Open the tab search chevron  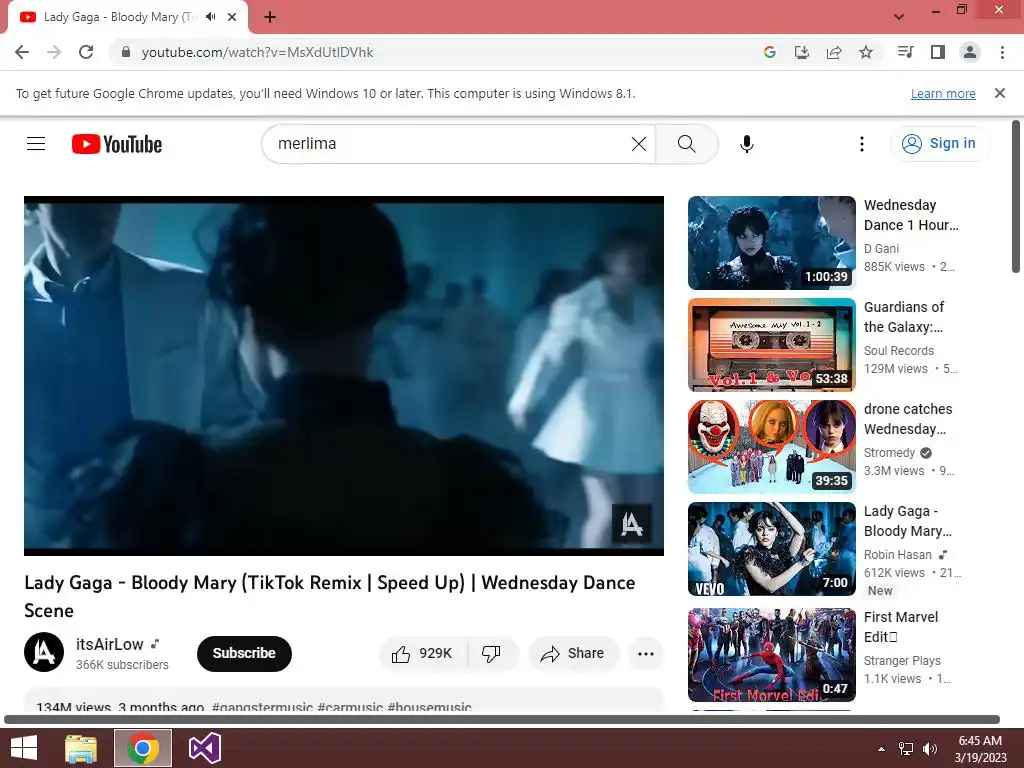[x=899, y=17]
